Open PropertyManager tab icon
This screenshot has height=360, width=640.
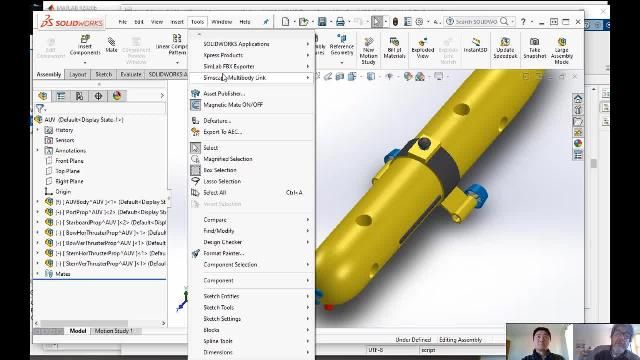(x=61, y=96)
